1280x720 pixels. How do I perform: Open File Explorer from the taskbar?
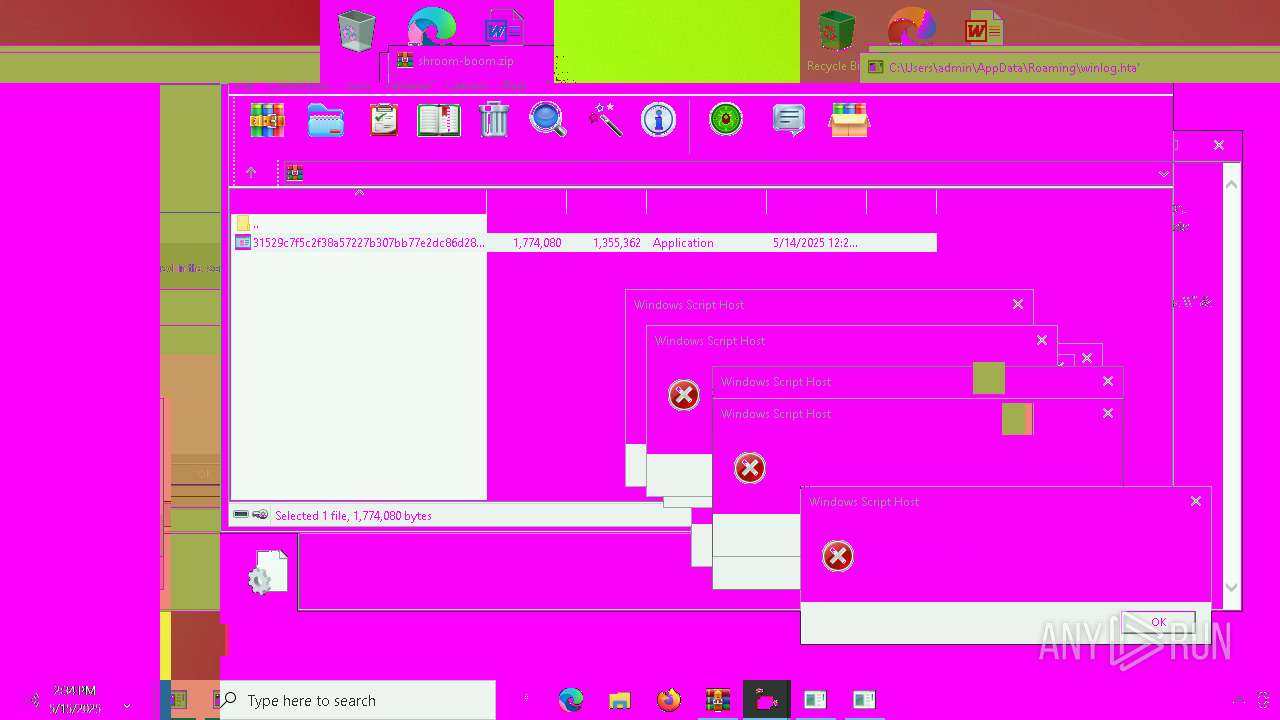click(620, 700)
